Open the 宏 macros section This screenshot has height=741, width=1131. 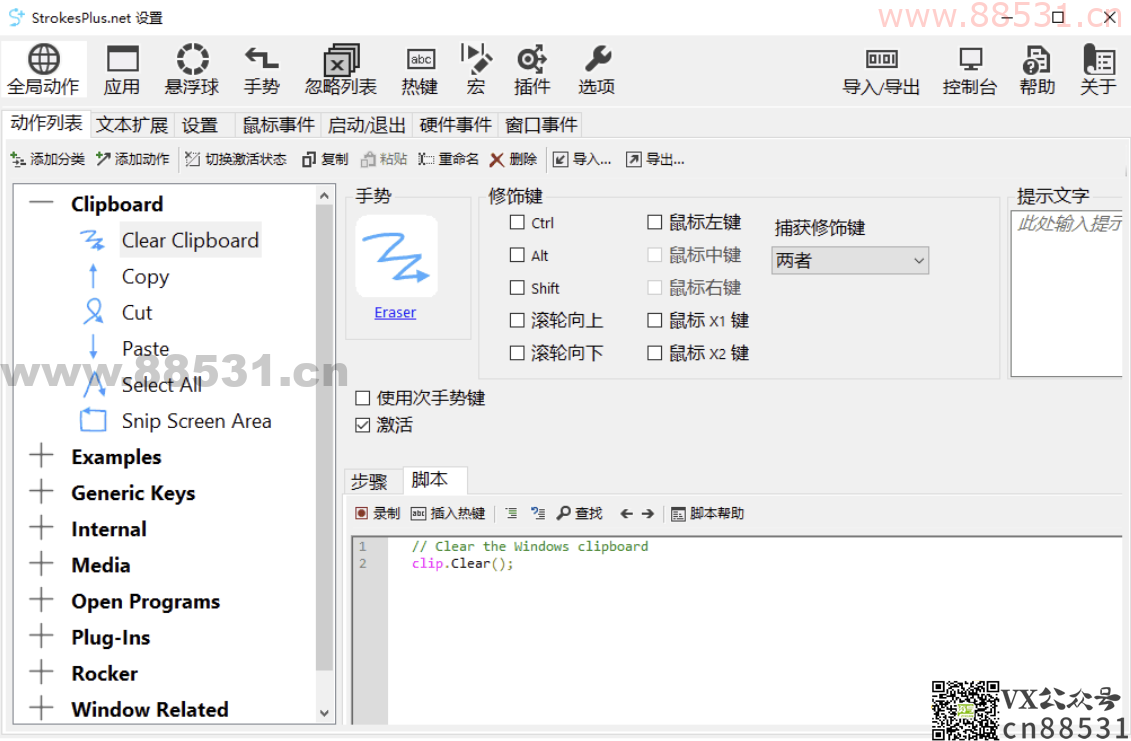pos(475,70)
